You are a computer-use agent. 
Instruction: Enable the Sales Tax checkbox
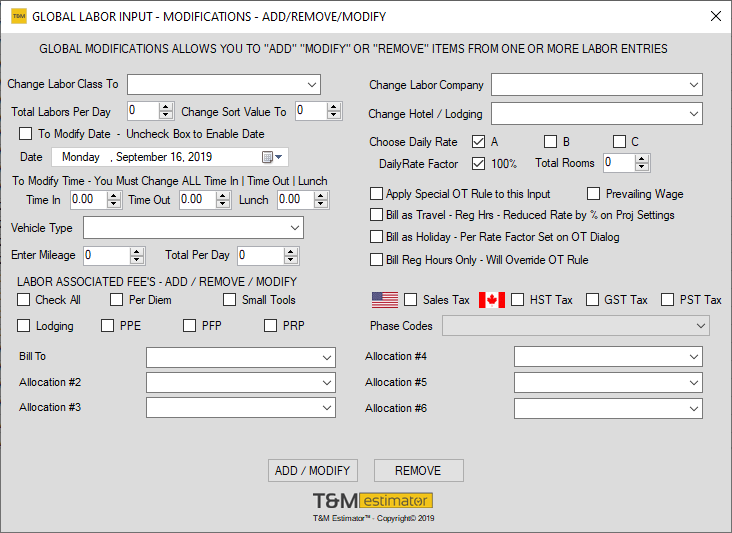pyautogui.click(x=411, y=300)
